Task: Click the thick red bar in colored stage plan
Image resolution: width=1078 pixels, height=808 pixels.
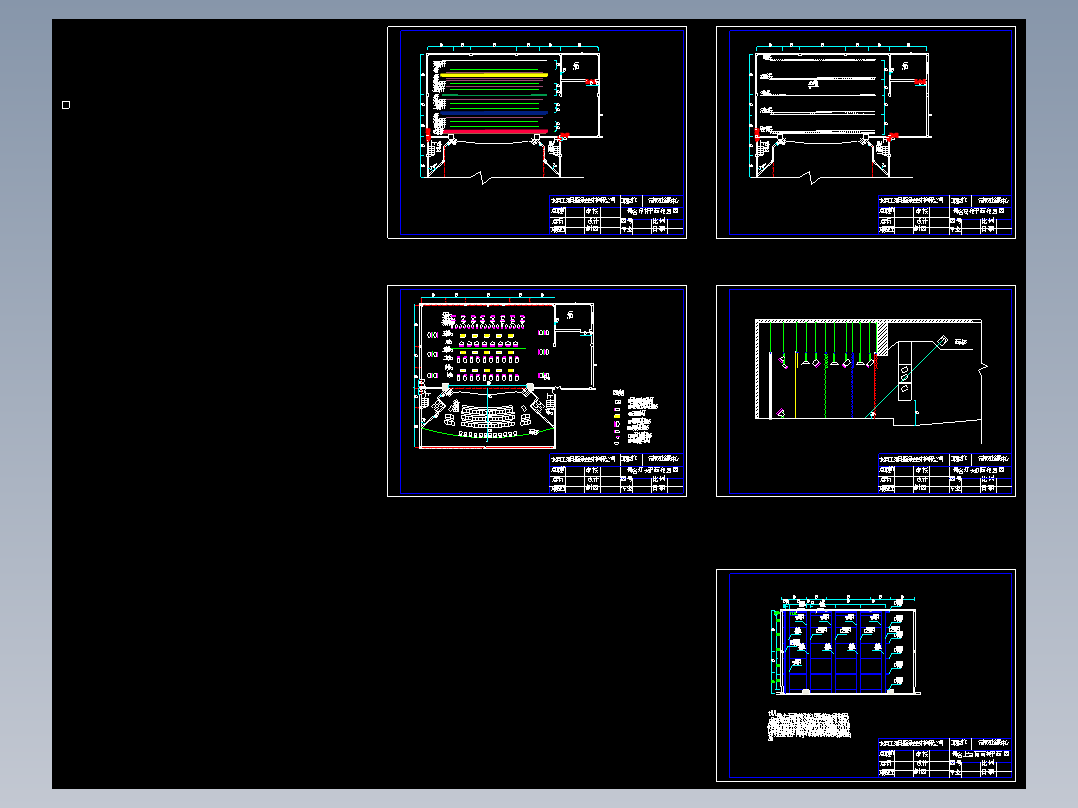Action: click(496, 131)
